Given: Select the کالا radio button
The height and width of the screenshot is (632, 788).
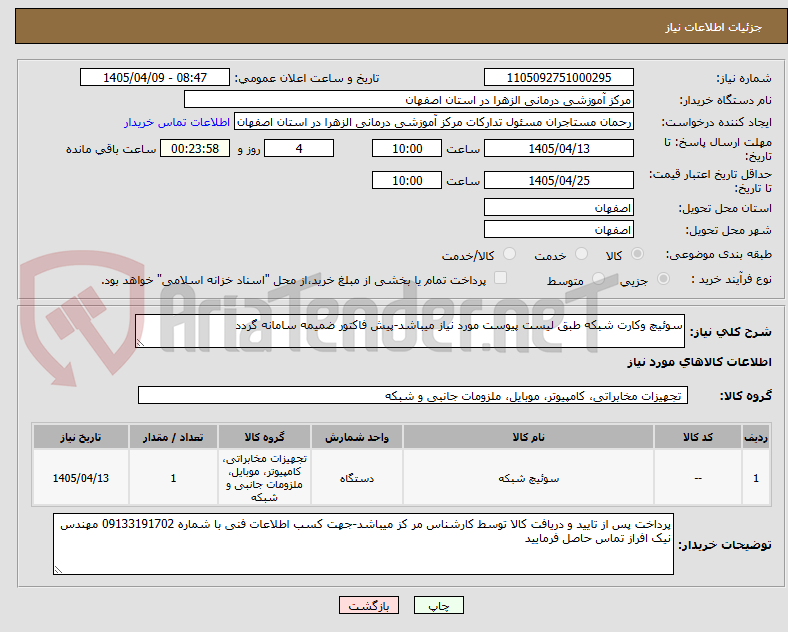Looking at the screenshot, I should coord(637,254).
